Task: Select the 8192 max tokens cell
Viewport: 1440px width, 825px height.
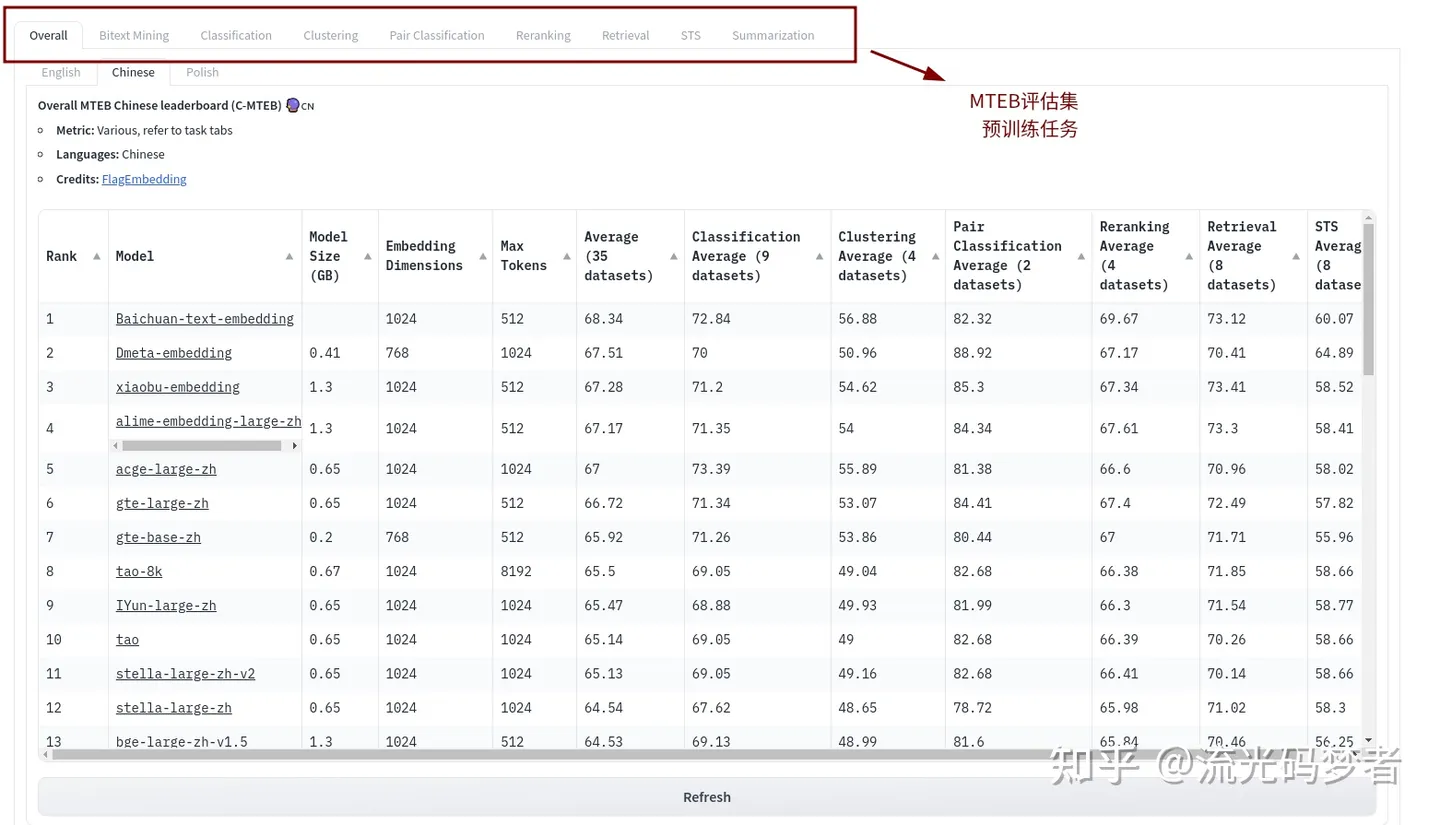Action: click(x=534, y=571)
